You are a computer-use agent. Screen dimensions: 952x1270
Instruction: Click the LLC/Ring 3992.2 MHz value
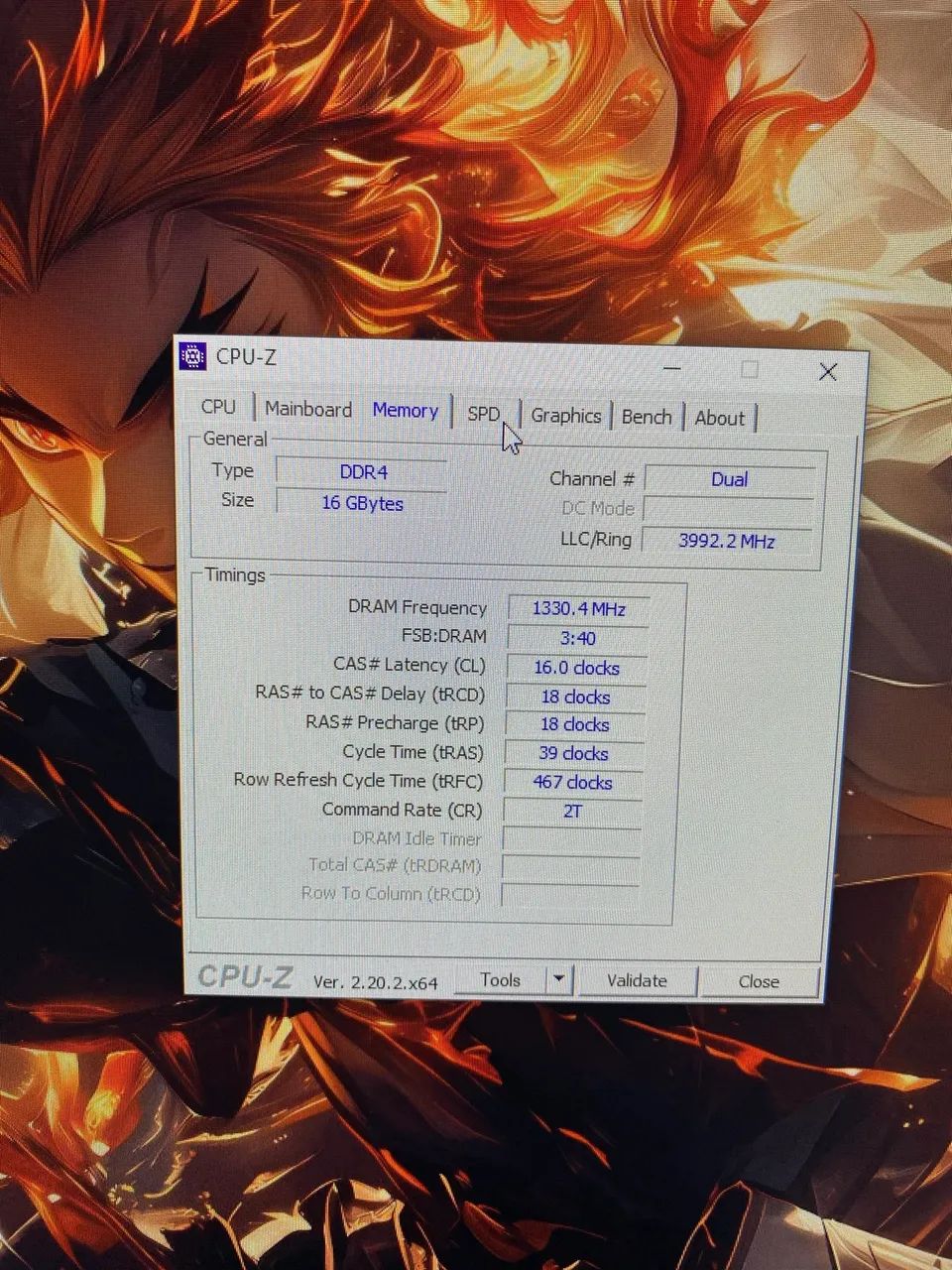click(x=727, y=541)
